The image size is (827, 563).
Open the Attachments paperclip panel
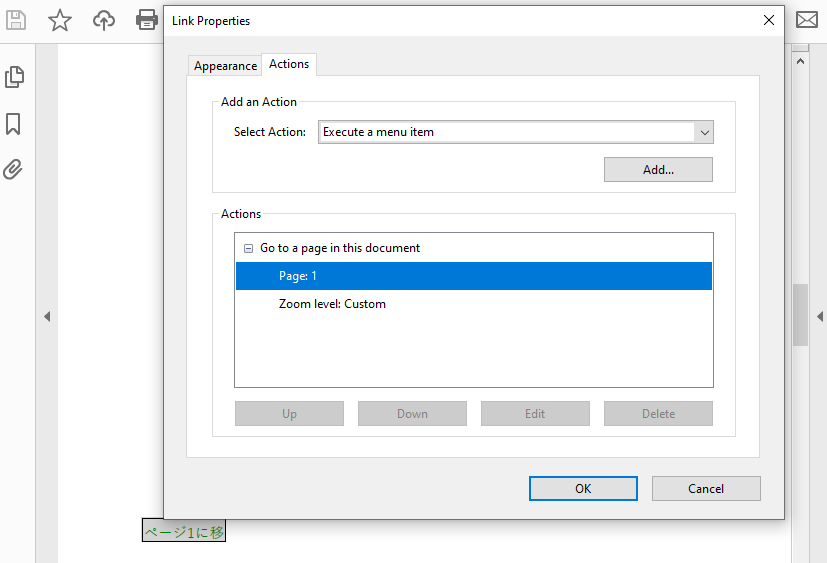click(14, 169)
